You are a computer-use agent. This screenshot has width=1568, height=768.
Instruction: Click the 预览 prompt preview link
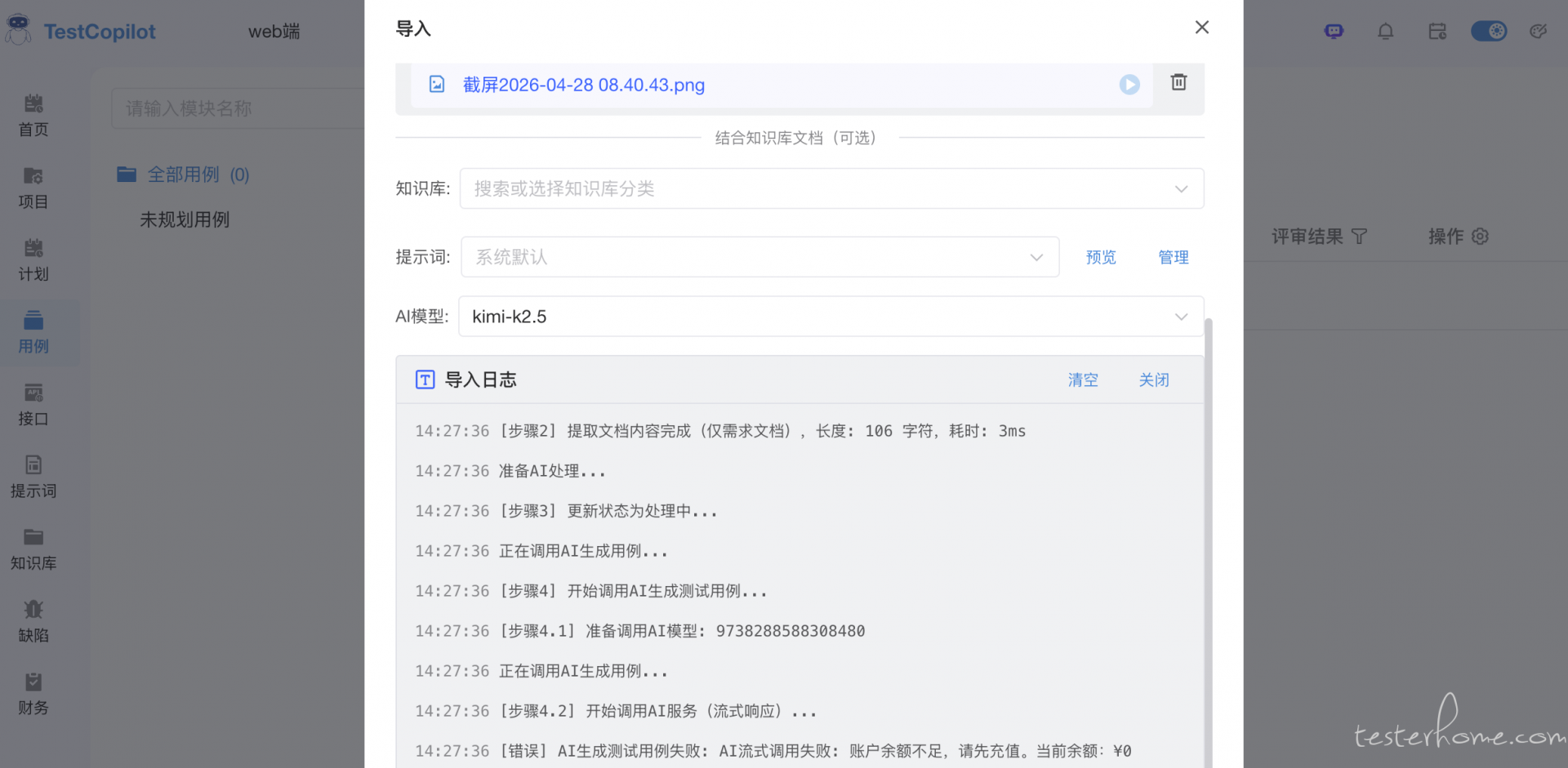pos(1101,258)
